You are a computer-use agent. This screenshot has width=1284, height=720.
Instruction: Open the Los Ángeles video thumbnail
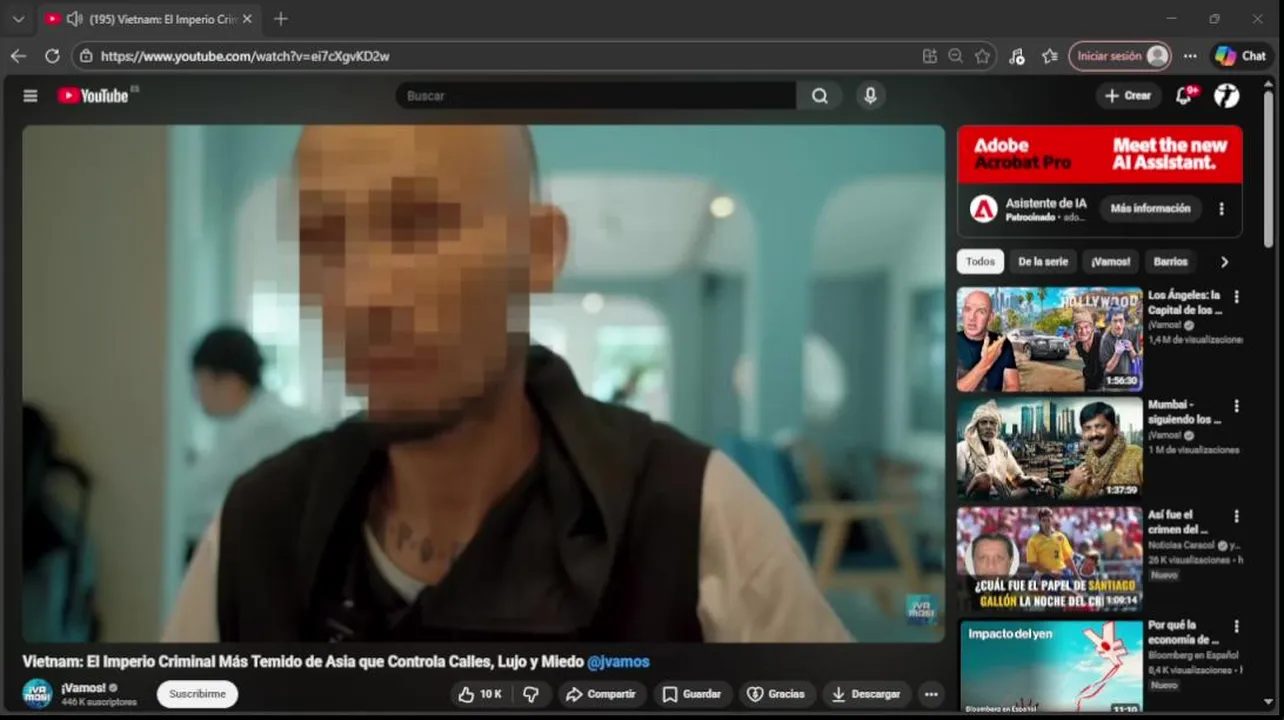point(1050,340)
